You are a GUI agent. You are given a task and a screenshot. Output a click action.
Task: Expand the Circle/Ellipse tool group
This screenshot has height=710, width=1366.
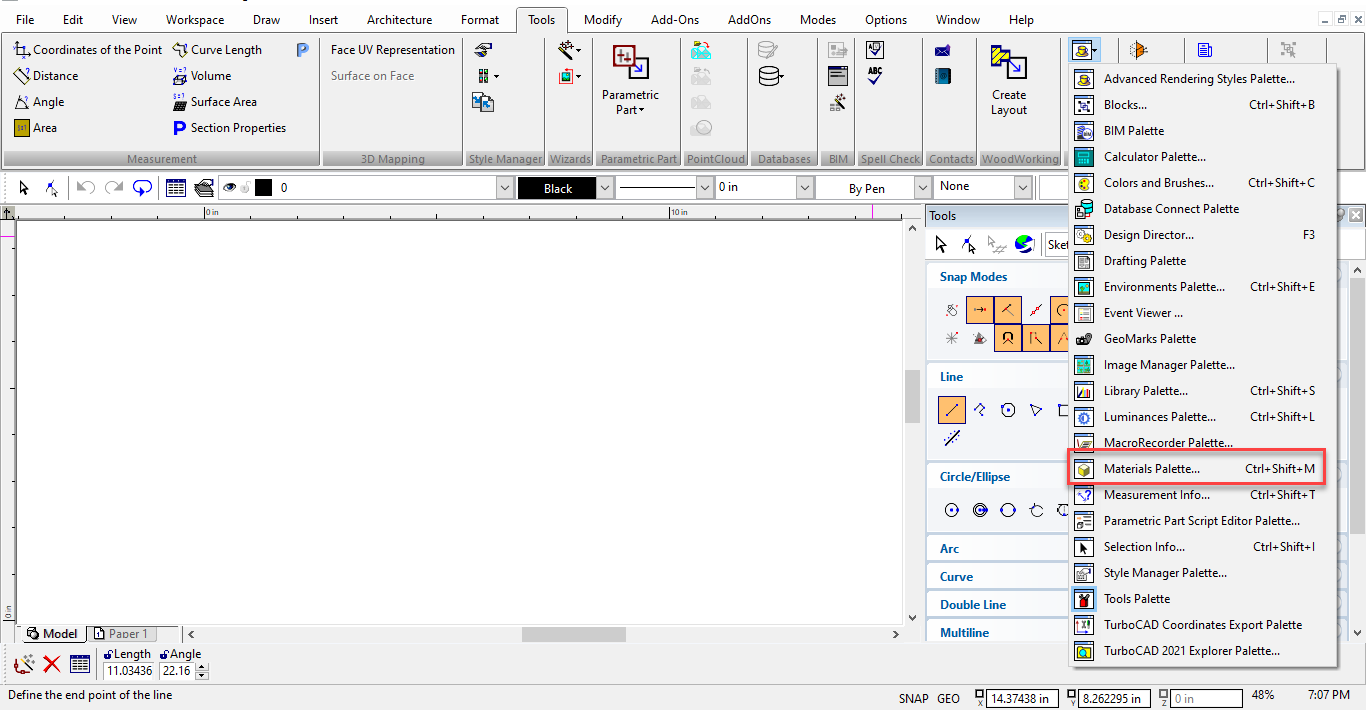pyautogui.click(x=975, y=477)
